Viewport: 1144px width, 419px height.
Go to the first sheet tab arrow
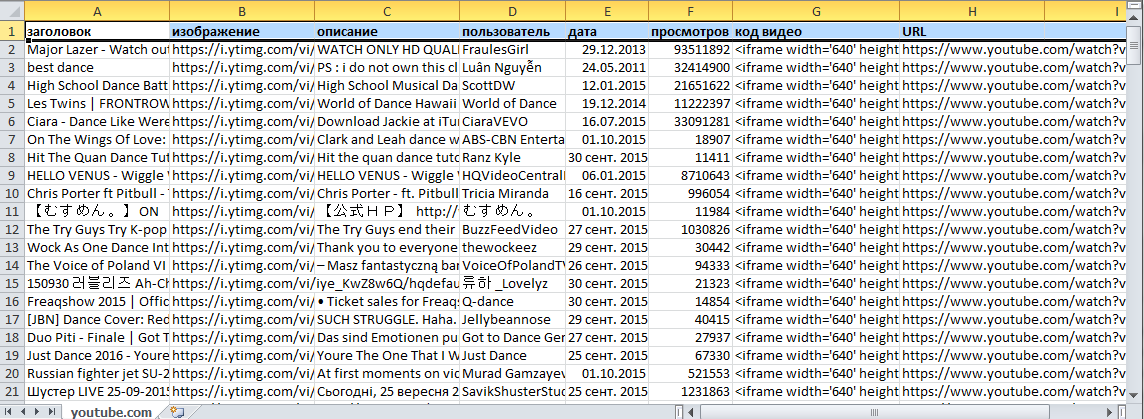click(x=7, y=412)
